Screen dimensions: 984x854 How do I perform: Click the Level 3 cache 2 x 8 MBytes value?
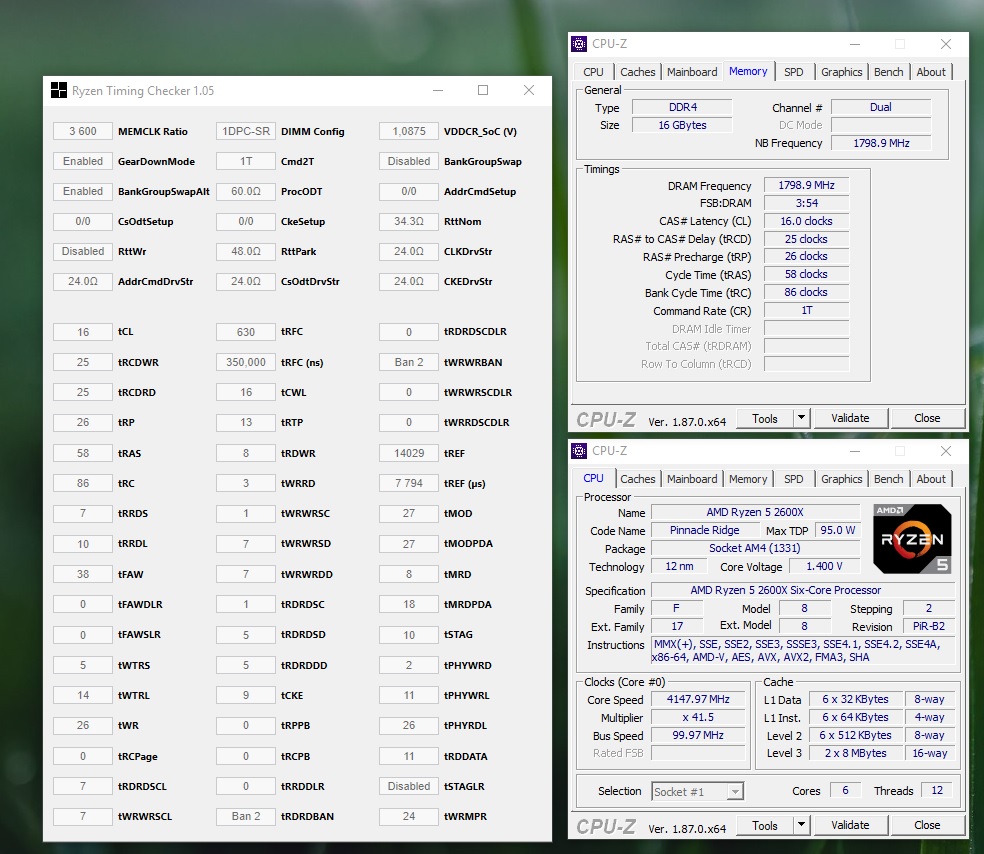855,753
